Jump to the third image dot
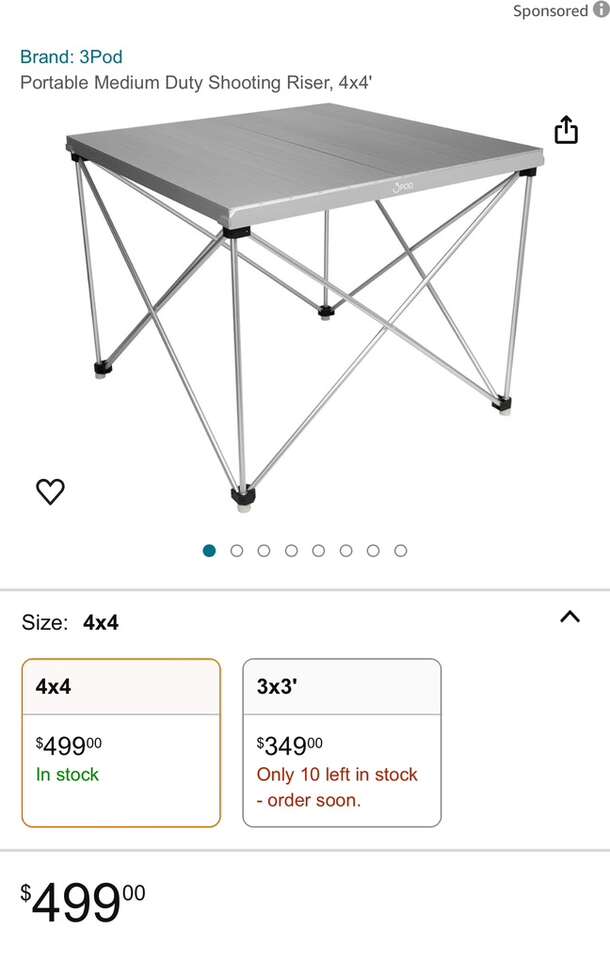The height and width of the screenshot is (960, 610). tap(264, 550)
